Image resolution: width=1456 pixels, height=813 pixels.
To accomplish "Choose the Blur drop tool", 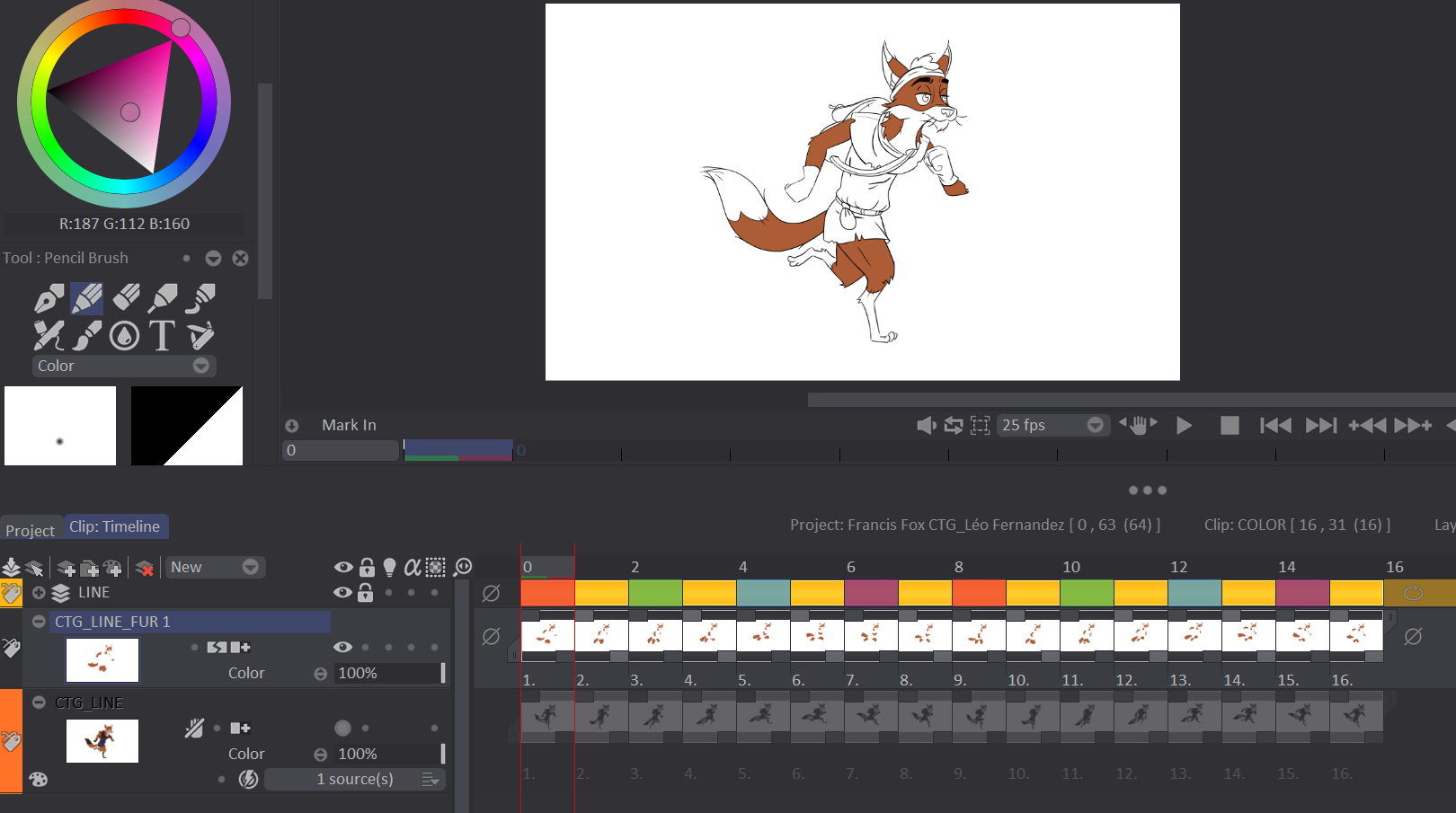I will click(125, 334).
